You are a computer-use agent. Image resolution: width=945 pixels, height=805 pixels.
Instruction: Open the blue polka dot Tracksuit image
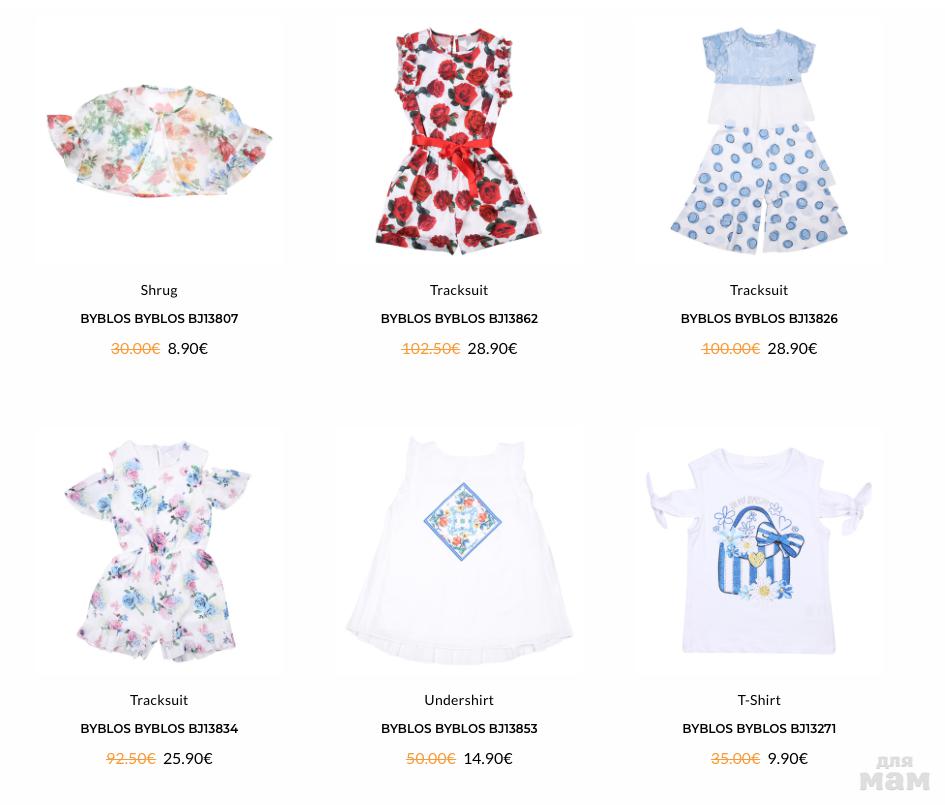pyautogui.click(x=759, y=142)
